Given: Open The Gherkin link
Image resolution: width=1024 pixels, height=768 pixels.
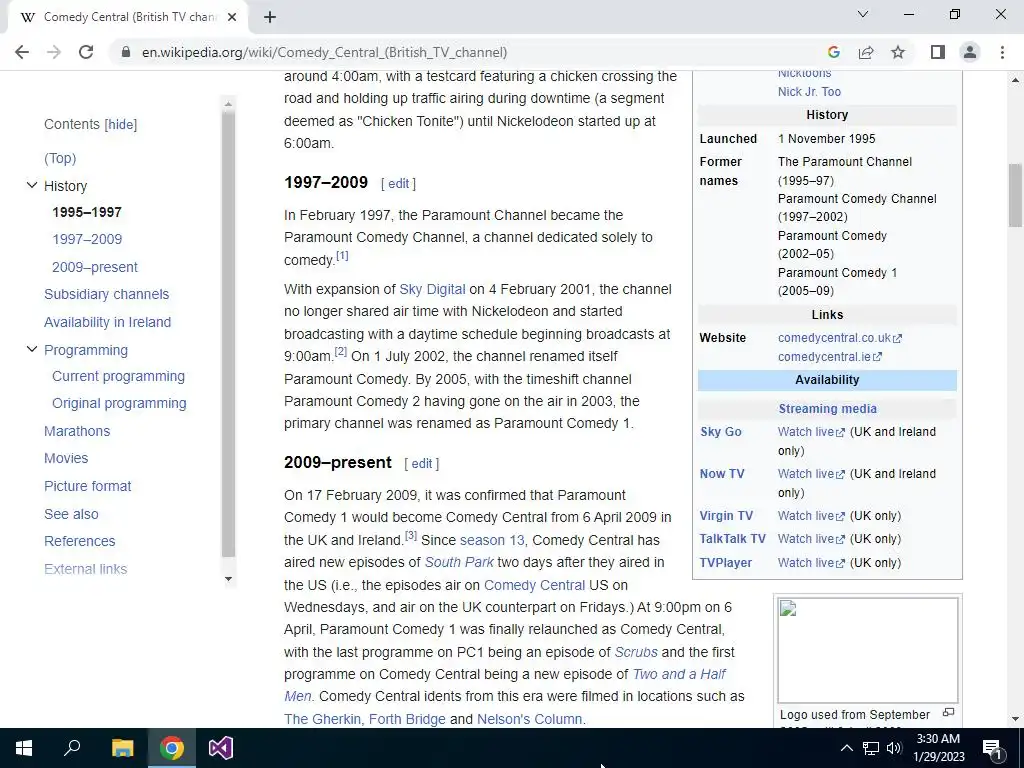Looking at the screenshot, I should 322,719.
